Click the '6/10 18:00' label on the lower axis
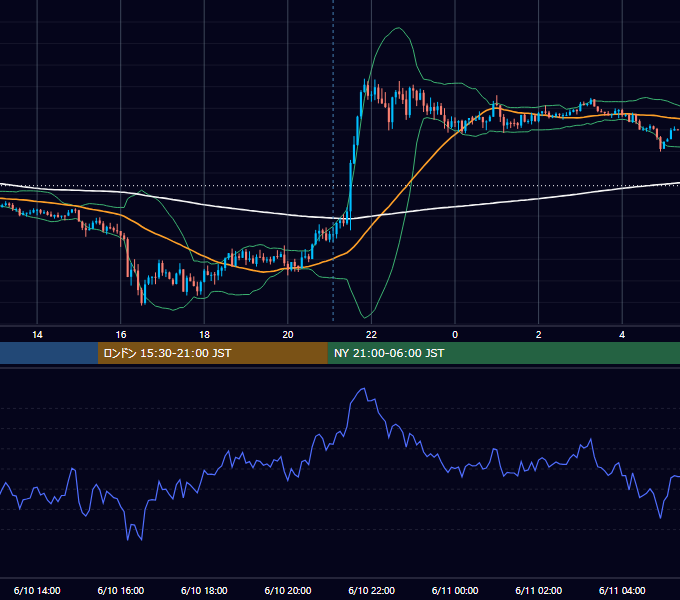This screenshot has width=680, height=600. point(204,590)
